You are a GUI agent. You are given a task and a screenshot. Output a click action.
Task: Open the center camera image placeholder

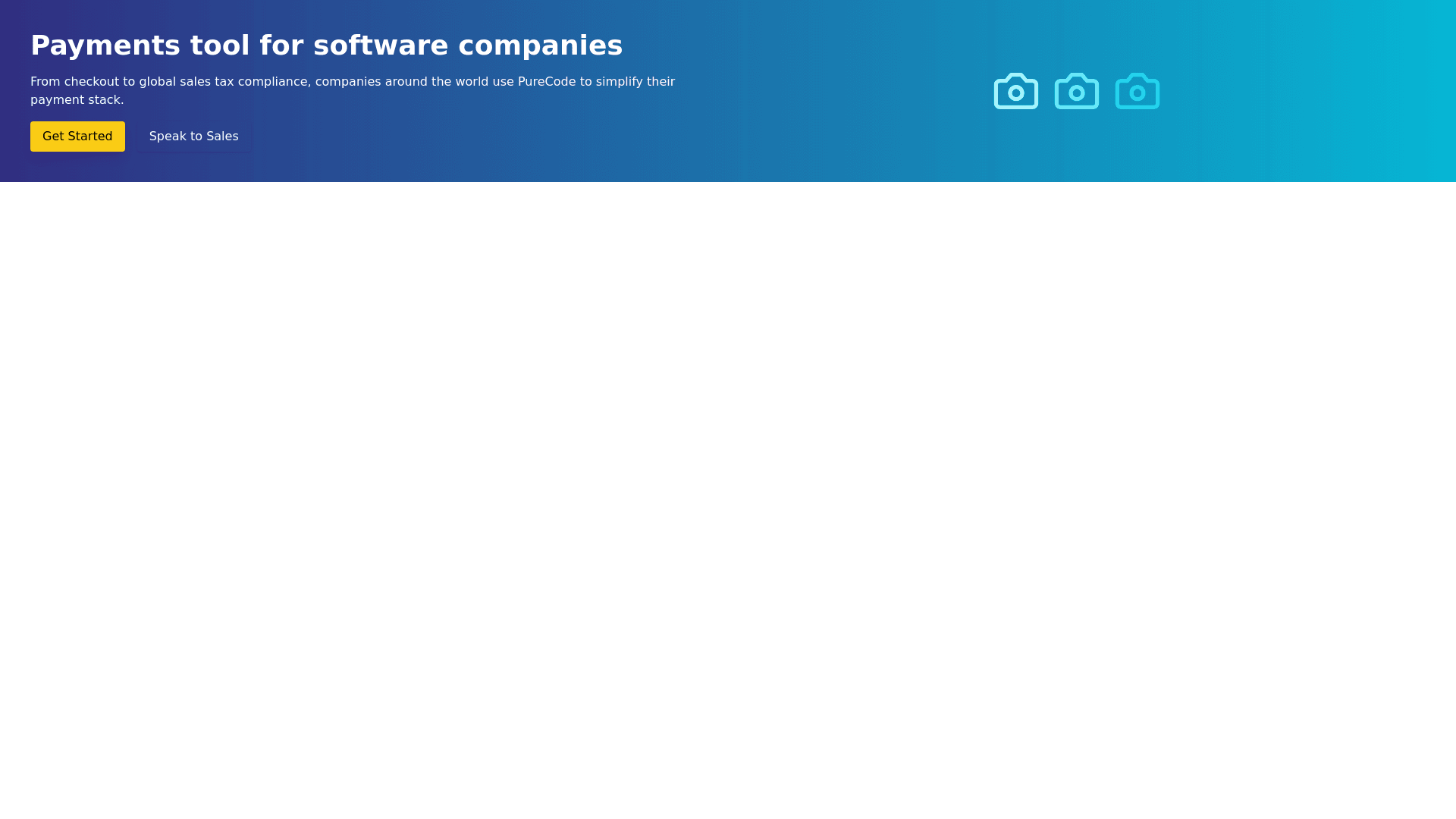pyautogui.click(x=1076, y=91)
